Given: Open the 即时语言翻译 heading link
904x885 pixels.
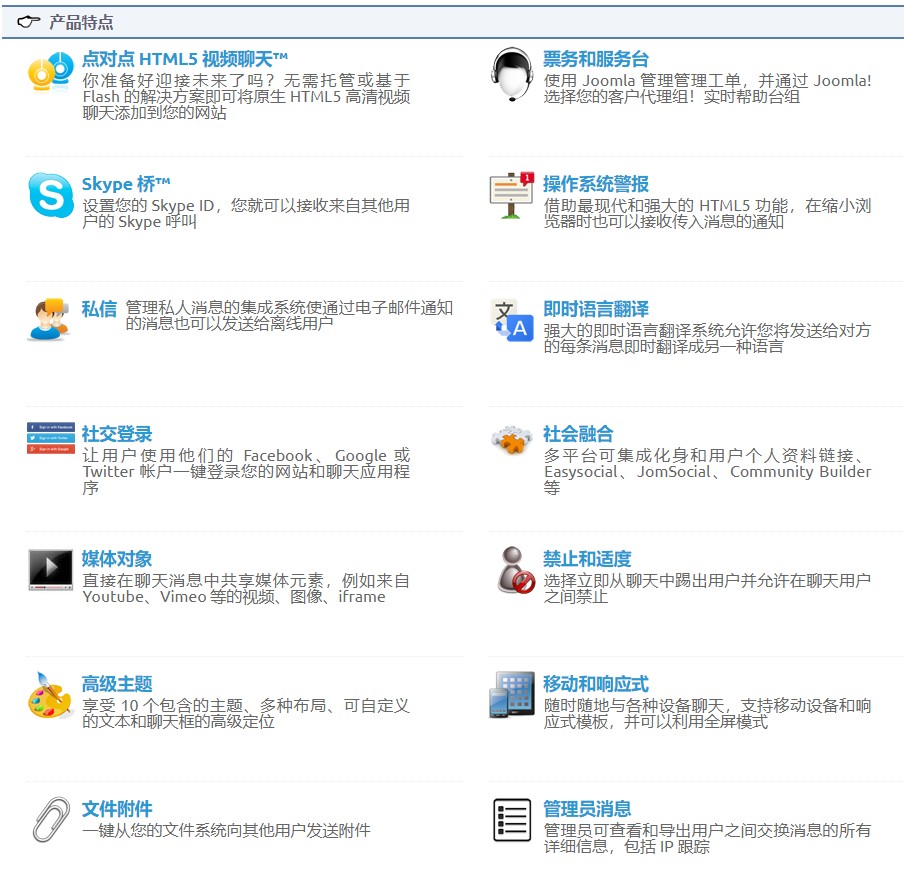Looking at the screenshot, I should click(x=596, y=309).
